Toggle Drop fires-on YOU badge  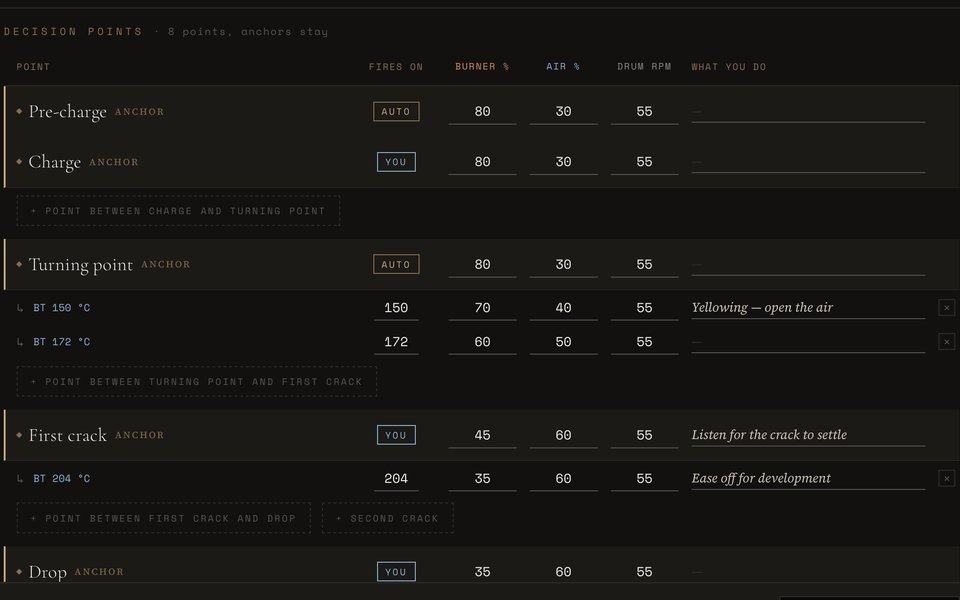click(x=396, y=571)
